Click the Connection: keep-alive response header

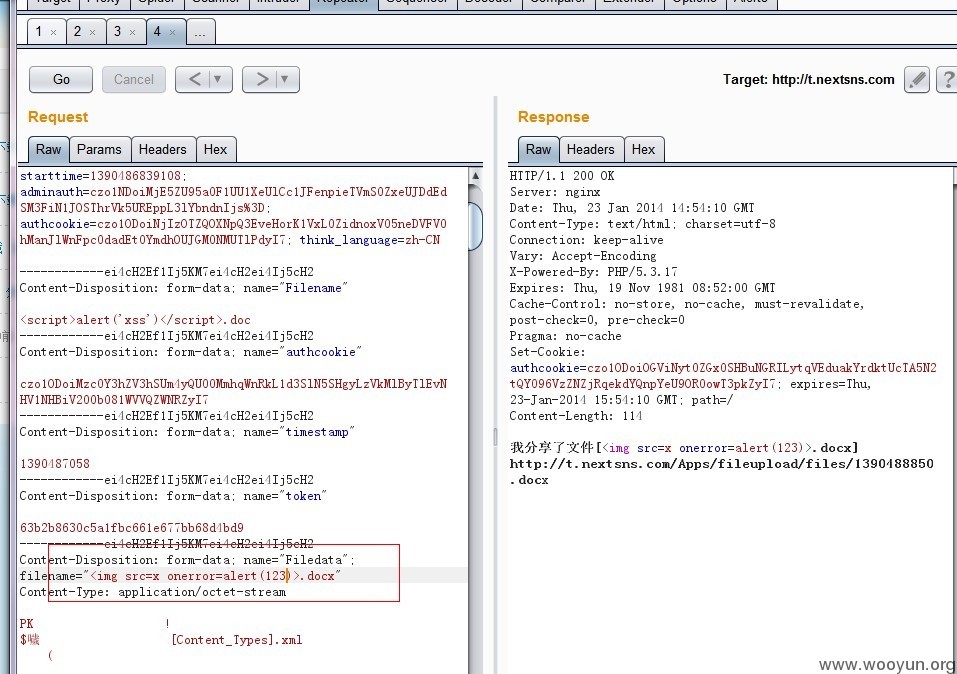[x=587, y=240]
